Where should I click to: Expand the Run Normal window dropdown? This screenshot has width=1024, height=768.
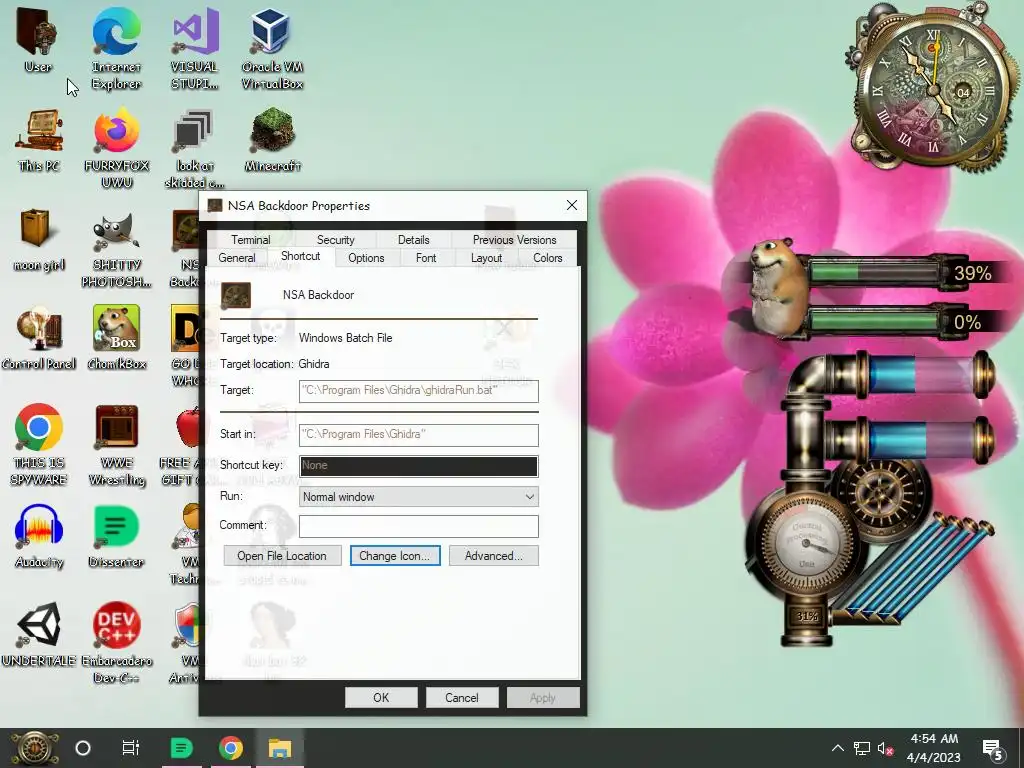(419, 497)
